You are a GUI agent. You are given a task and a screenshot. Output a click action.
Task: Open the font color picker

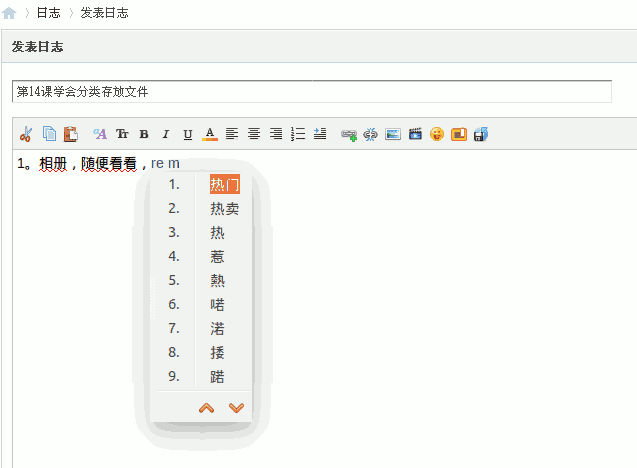pyautogui.click(x=210, y=134)
